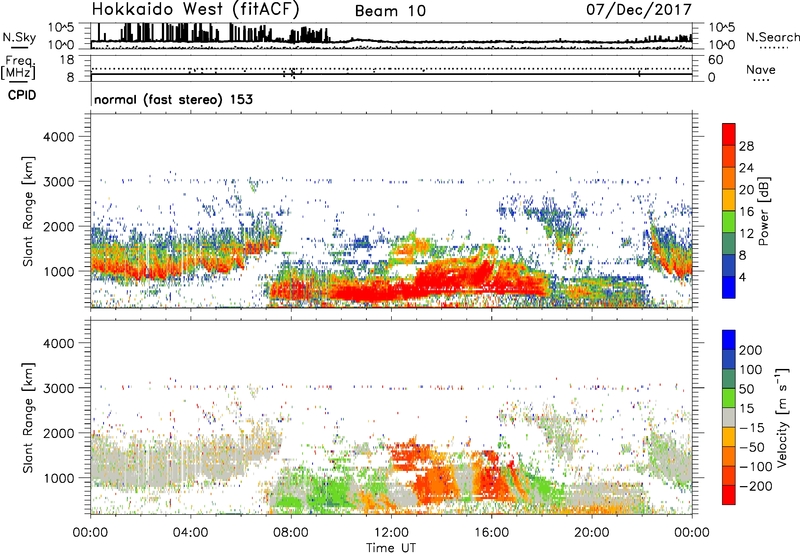The height and width of the screenshot is (554, 800).
Task: Click the 'Beam 10' label
Action: tap(390, 11)
